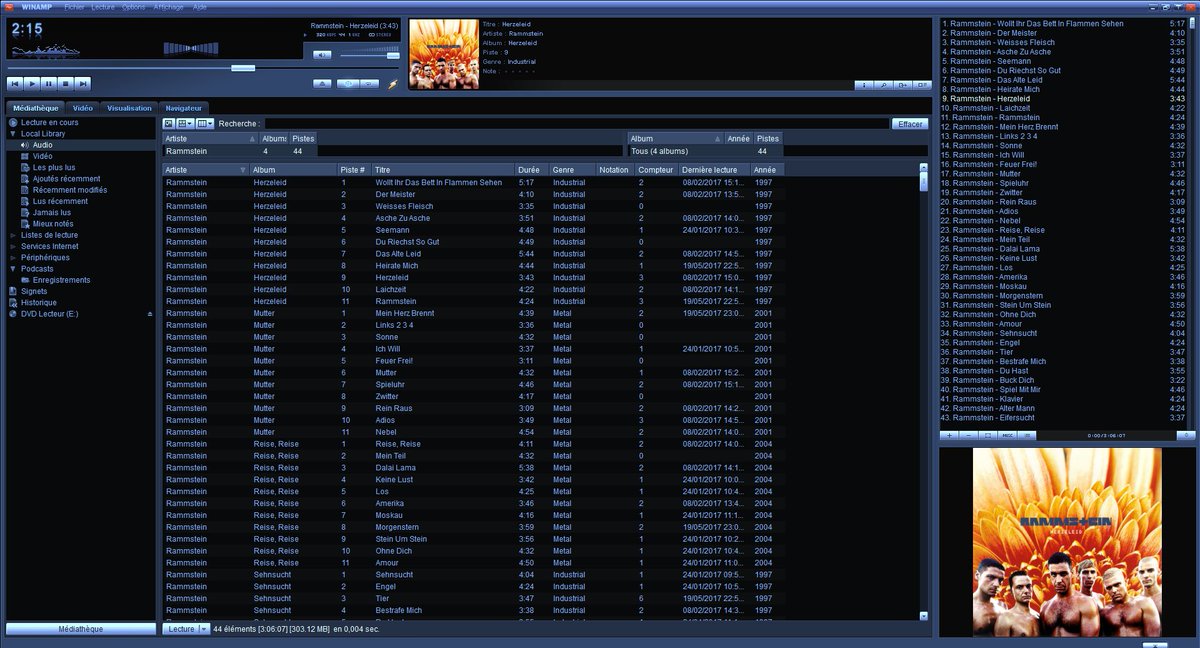Image resolution: width=1200 pixels, height=648 pixels.
Task: Open Mieux notés list
Action: (x=53, y=224)
